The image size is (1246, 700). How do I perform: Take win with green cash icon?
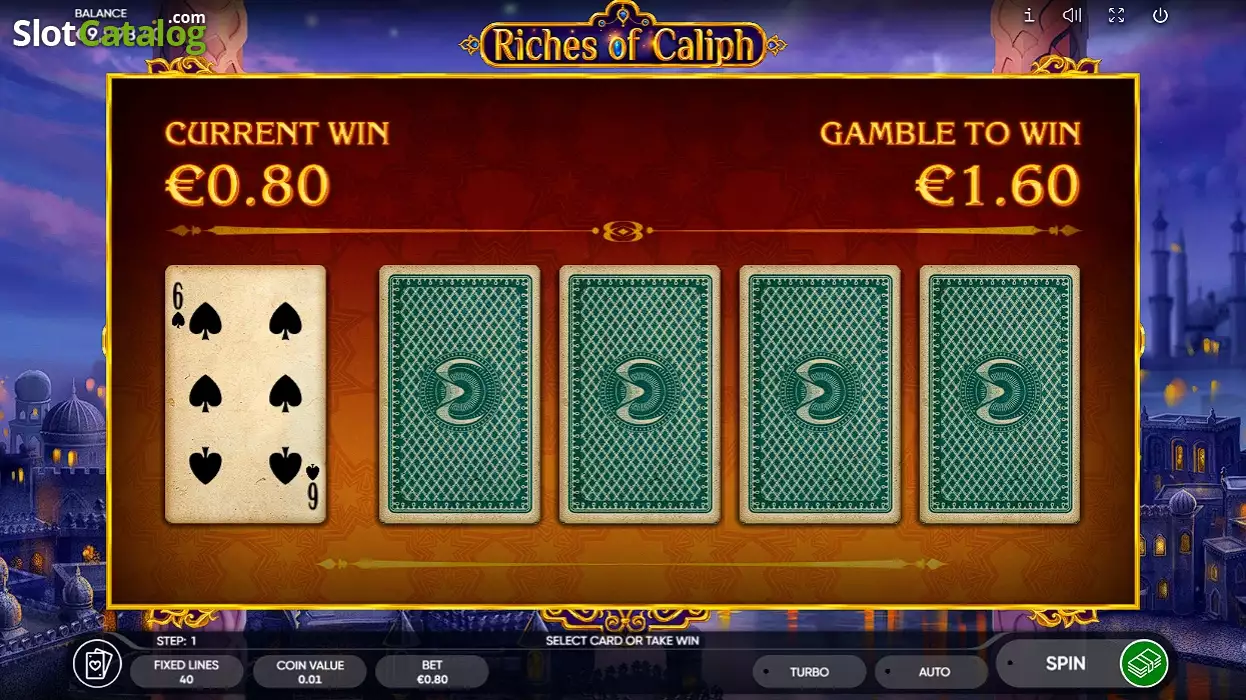click(x=1144, y=663)
